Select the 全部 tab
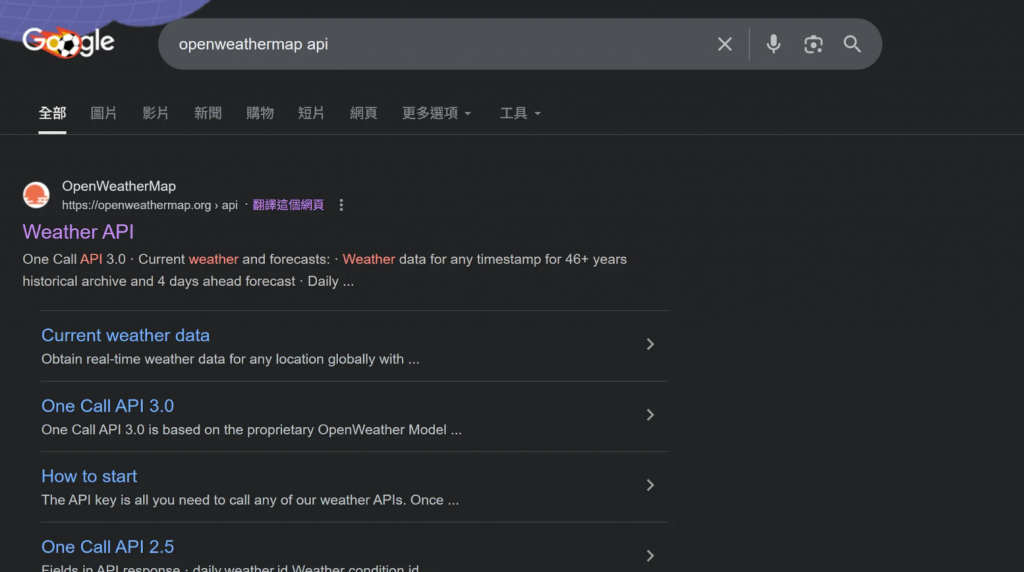1024x572 pixels. click(x=52, y=113)
